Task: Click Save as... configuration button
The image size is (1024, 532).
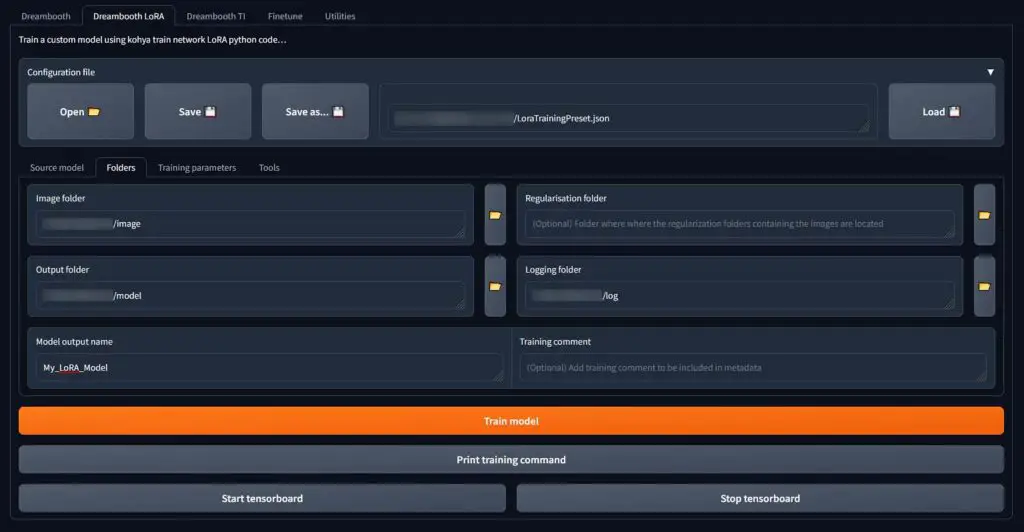Action: (315, 112)
